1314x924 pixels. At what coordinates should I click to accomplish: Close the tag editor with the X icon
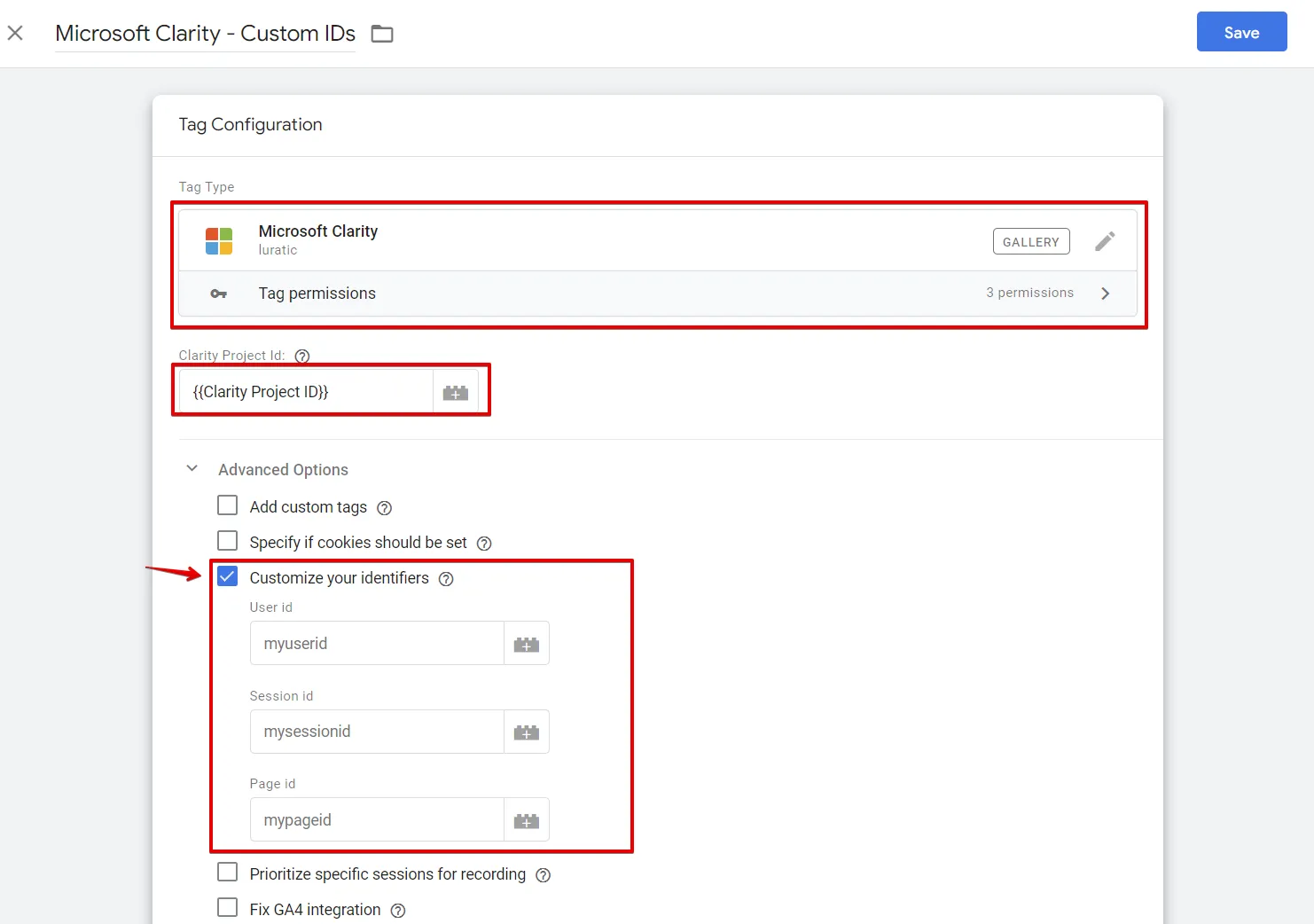click(x=15, y=33)
